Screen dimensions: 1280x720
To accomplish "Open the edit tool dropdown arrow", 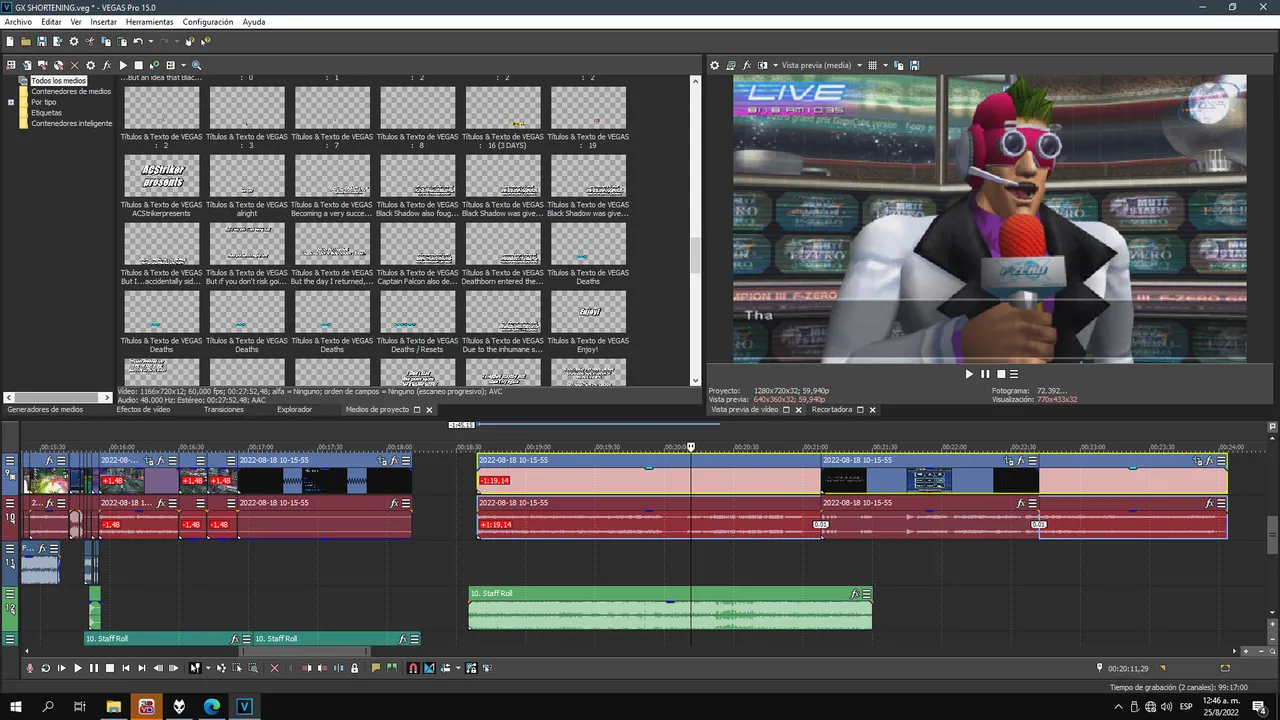I will click(x=208, y=668).
